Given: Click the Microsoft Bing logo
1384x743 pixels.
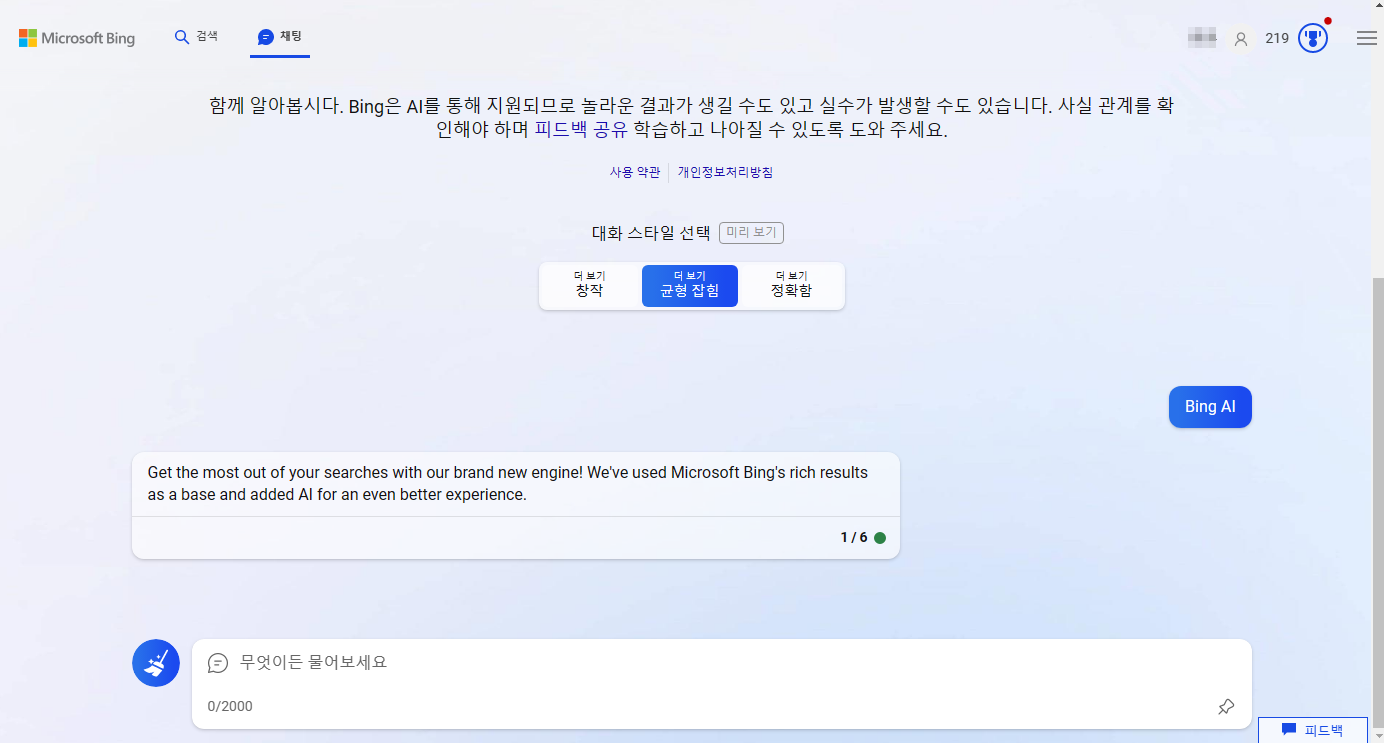Looking at the screenshot, I should [x=77, y=38].
